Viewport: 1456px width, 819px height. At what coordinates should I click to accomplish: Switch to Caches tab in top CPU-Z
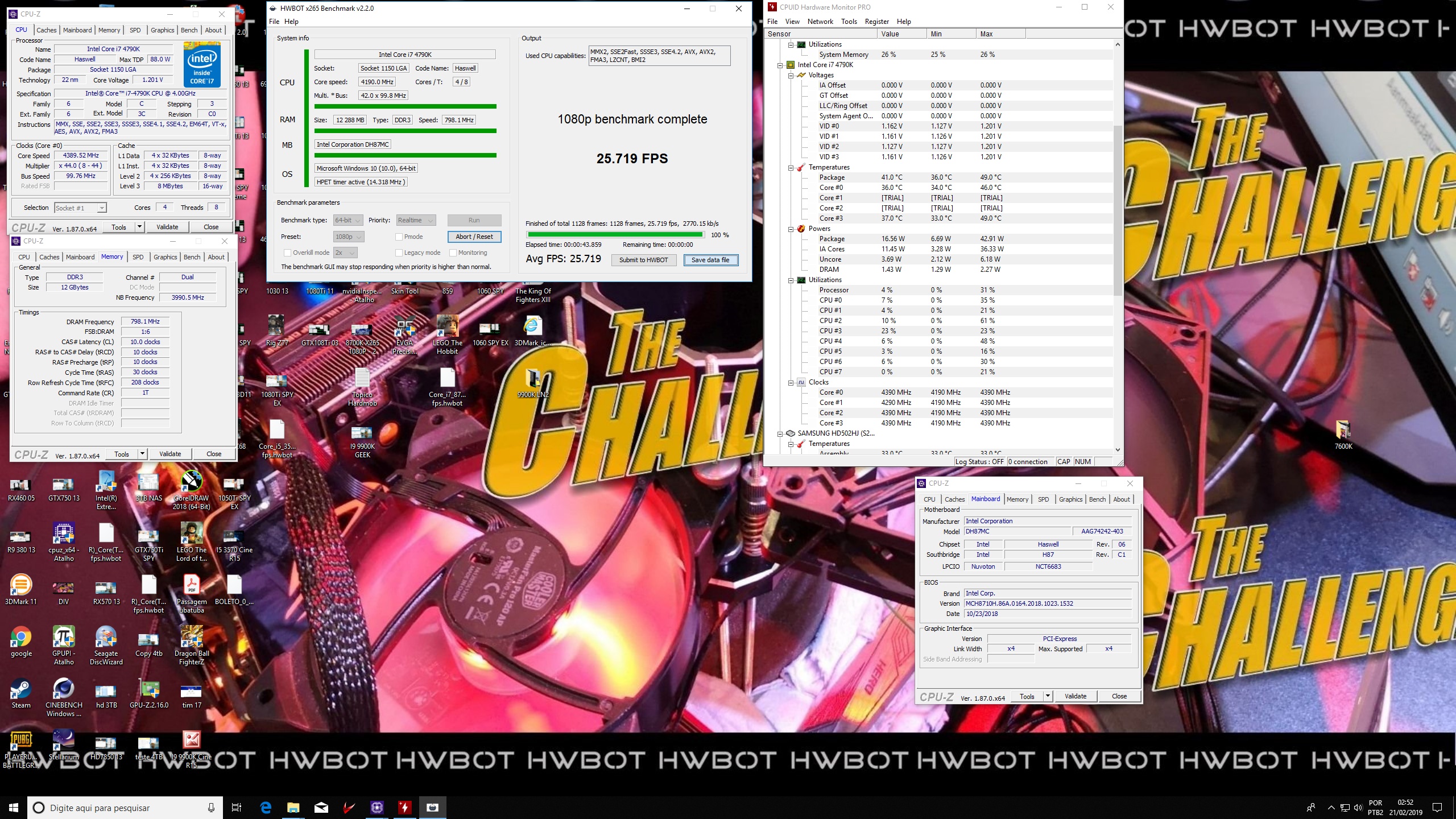tap(47, 30)
